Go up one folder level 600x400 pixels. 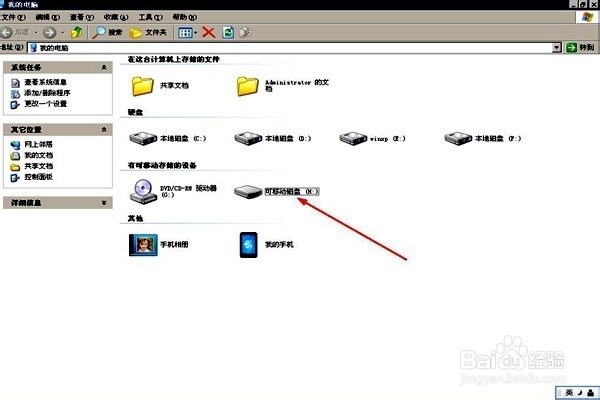coord(77,33)
